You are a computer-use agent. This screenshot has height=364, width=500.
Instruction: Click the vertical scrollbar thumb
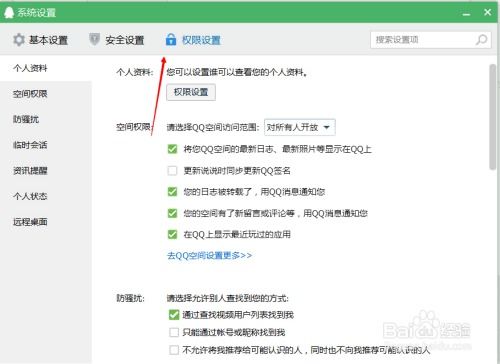[x=493, y=117]
